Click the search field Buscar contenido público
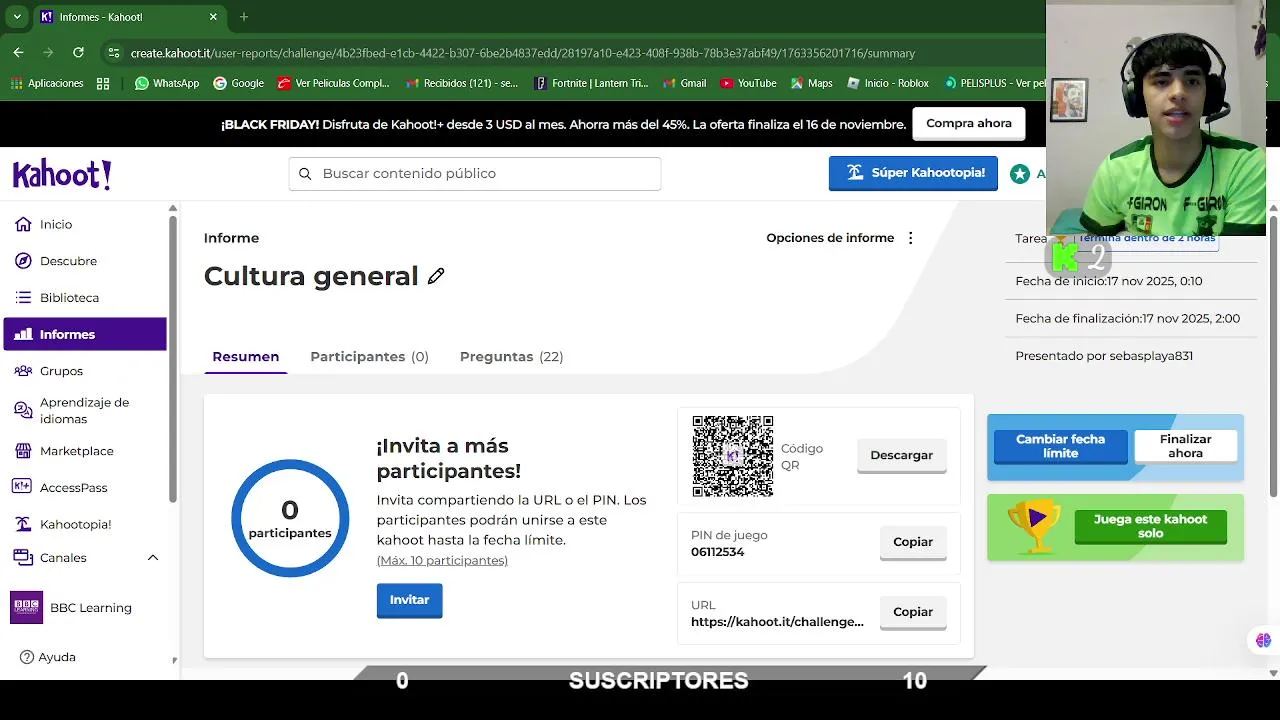The height and width of the screenshot is (720, 1280). tap(475, 173)
